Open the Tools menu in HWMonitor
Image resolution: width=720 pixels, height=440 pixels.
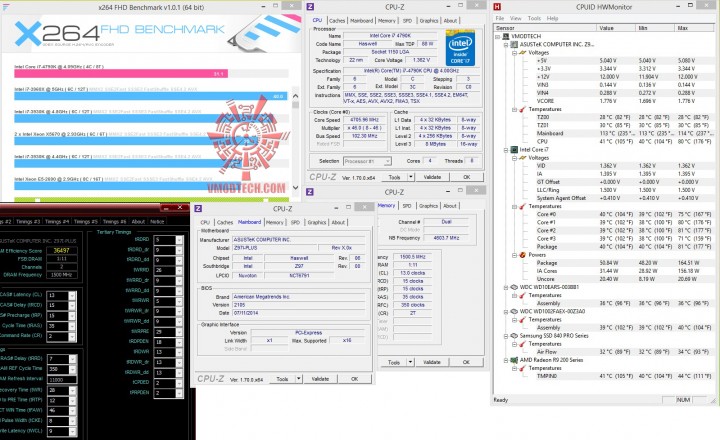tap(534, 18)
